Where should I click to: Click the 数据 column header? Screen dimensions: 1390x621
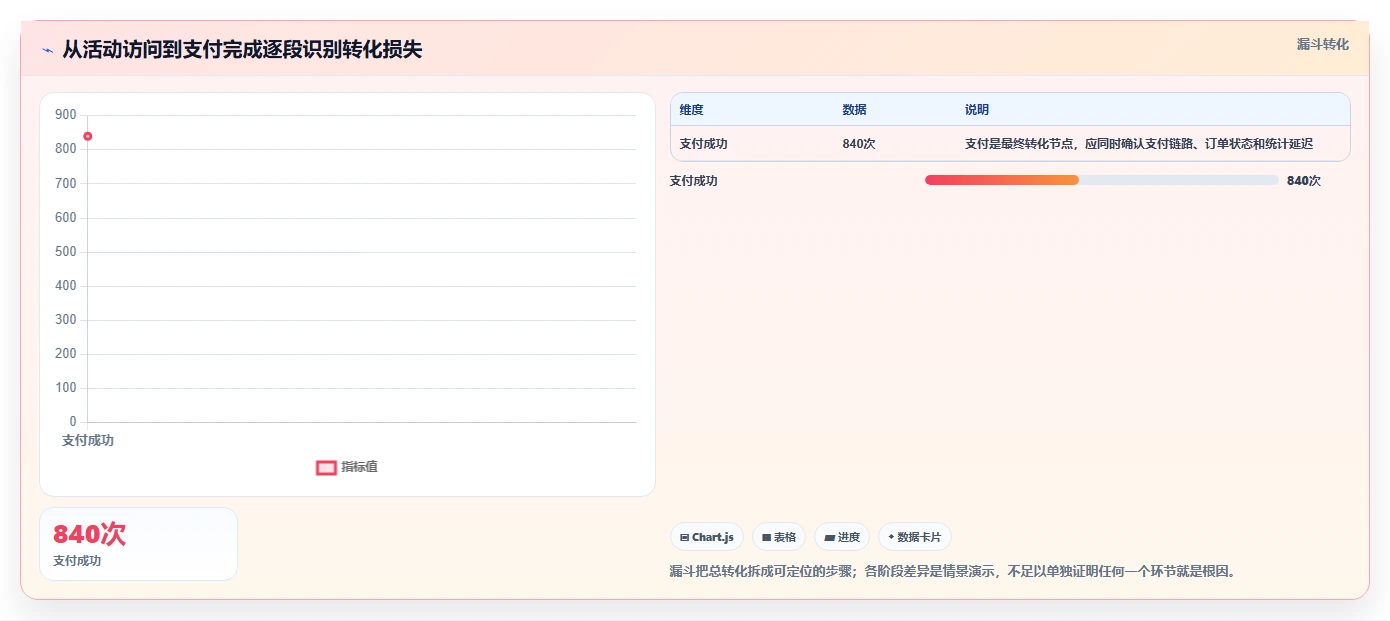(x=854, y=110)
